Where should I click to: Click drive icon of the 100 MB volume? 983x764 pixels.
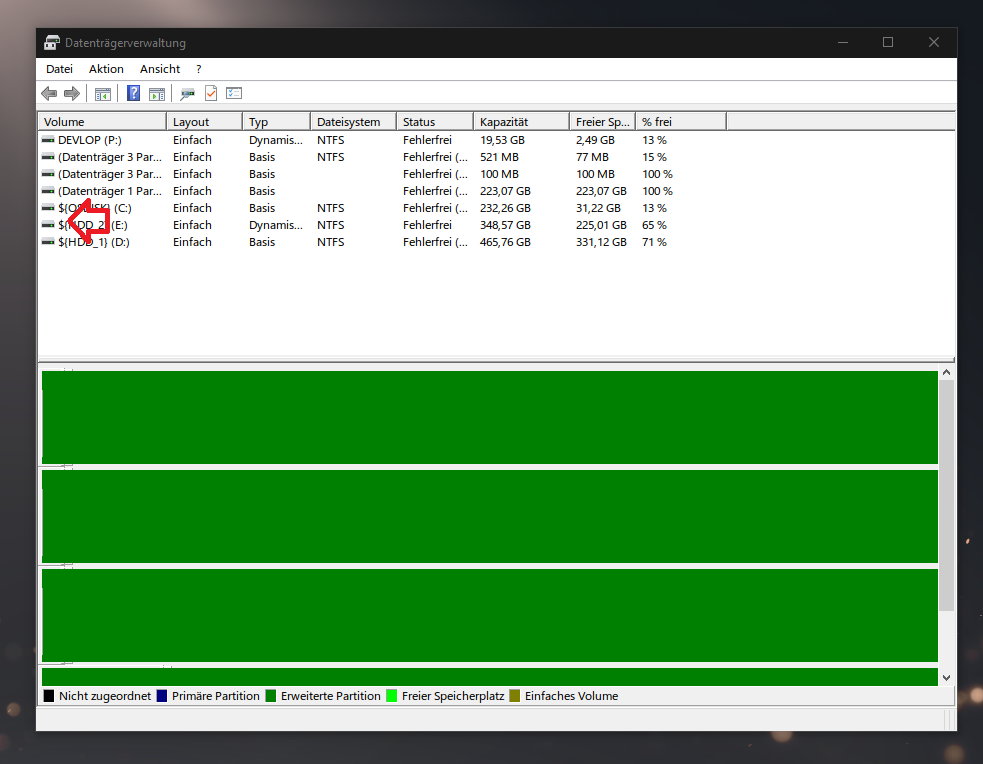tap(48, 174)
